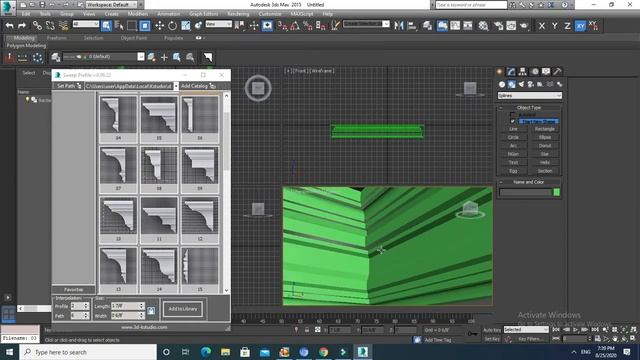Select the Select Object tool

tap(106, 26)
